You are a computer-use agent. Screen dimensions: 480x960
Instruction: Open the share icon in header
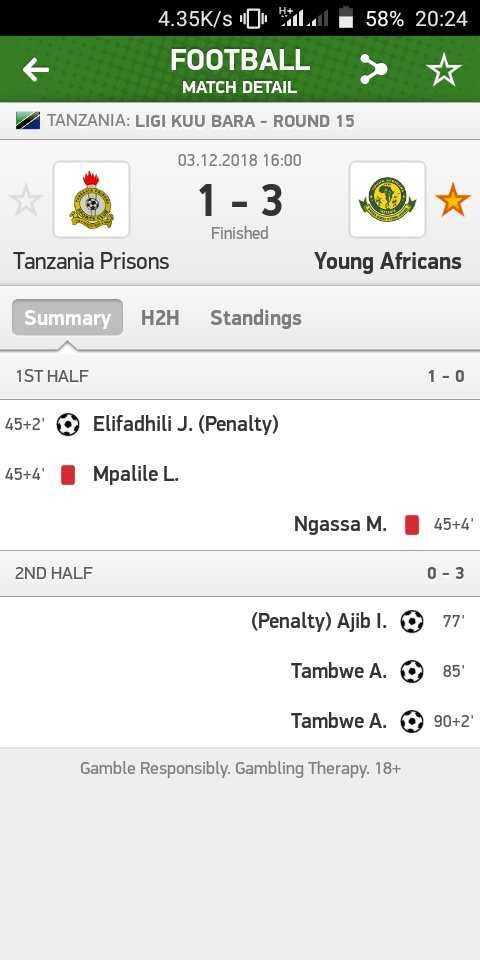point(373,69)
